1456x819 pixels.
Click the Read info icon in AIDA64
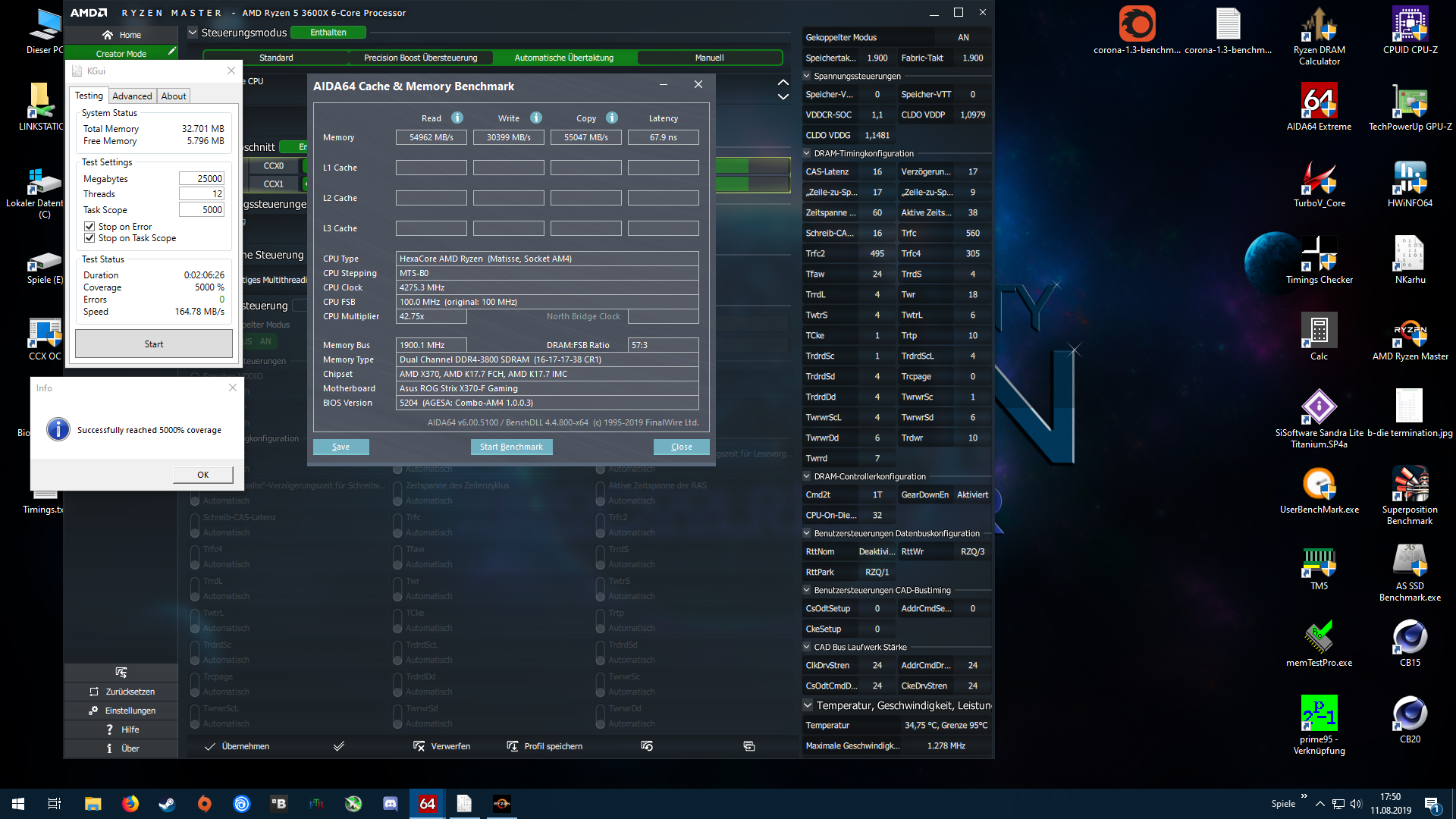point(457,118)
